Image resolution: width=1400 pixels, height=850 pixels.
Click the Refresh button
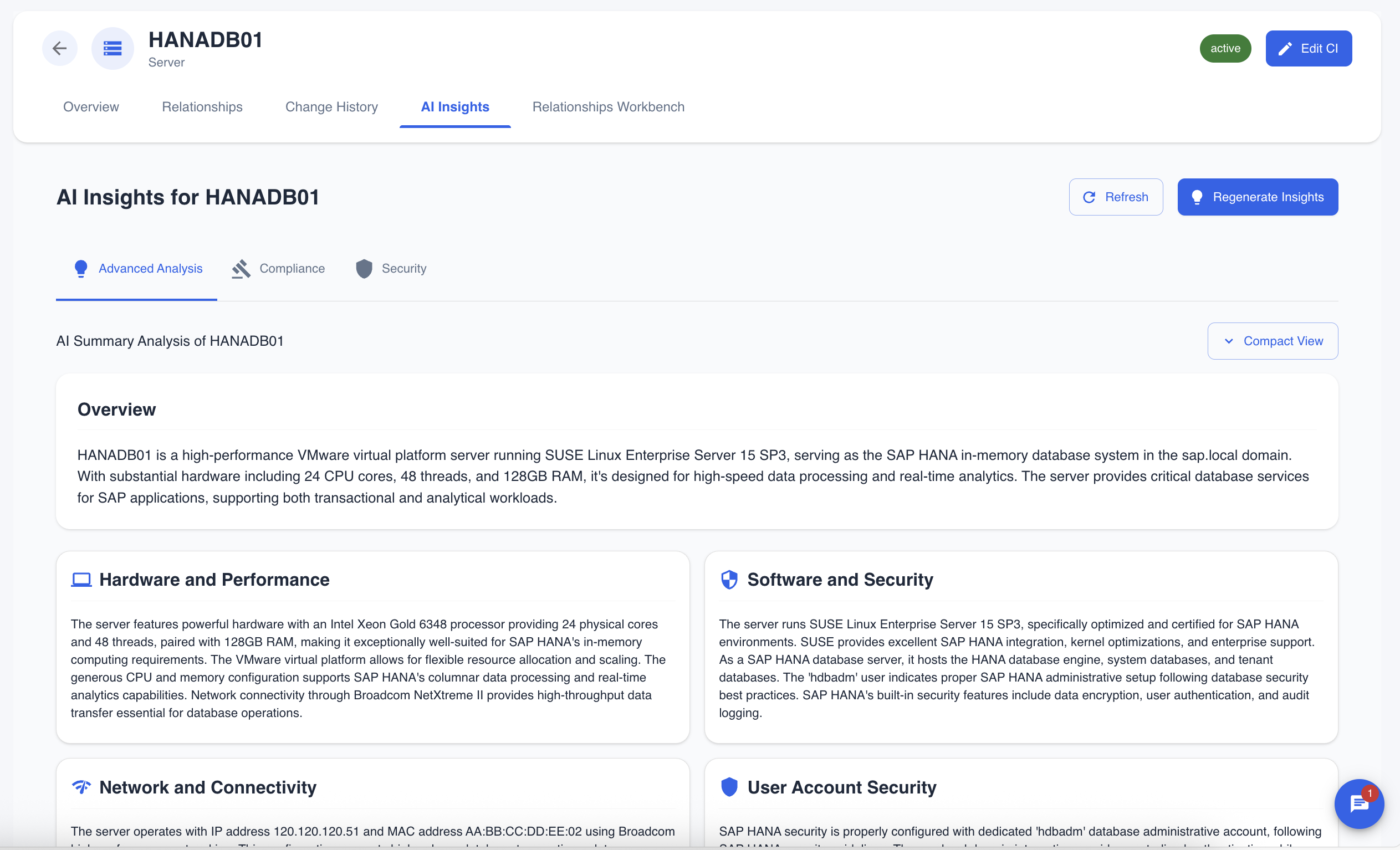1115,197
